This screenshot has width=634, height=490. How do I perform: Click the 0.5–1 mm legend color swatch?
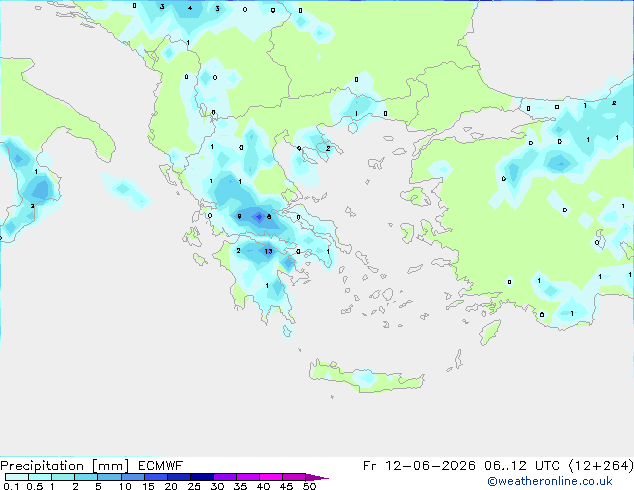coord(40,477)
